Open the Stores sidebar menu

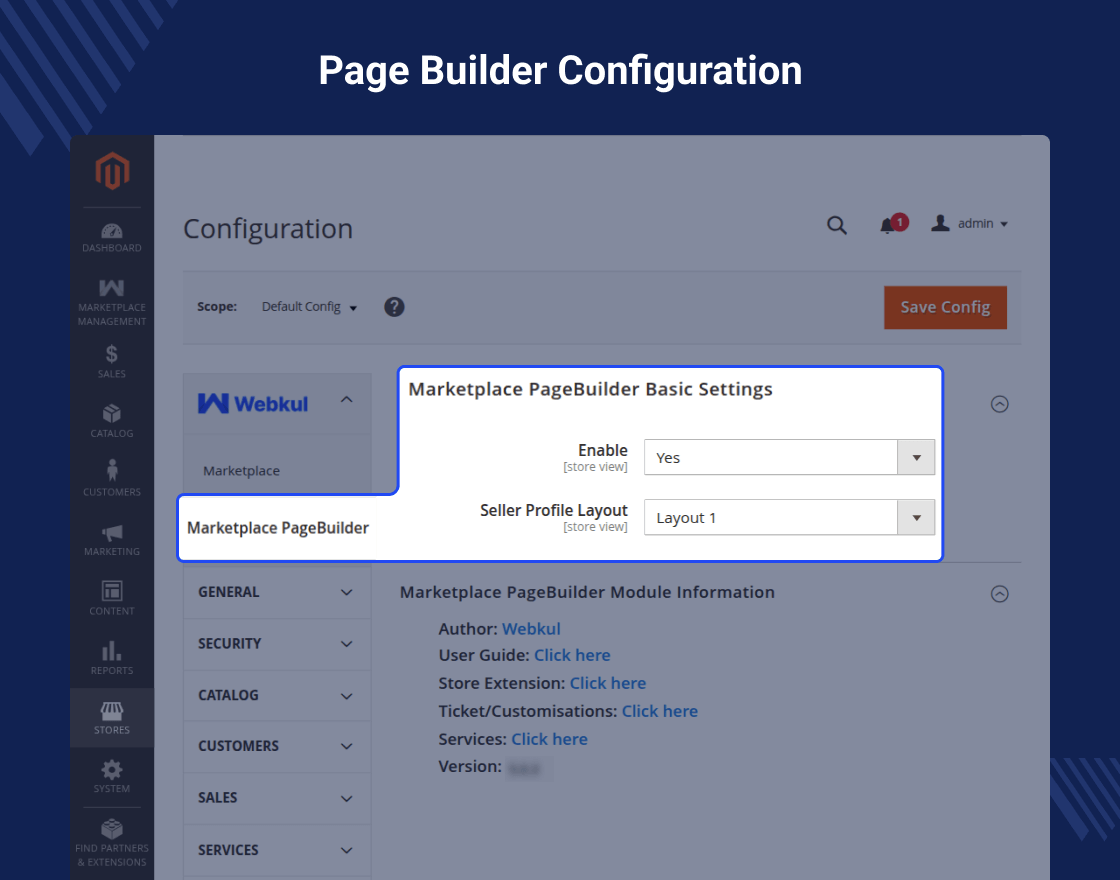point(111,718)
